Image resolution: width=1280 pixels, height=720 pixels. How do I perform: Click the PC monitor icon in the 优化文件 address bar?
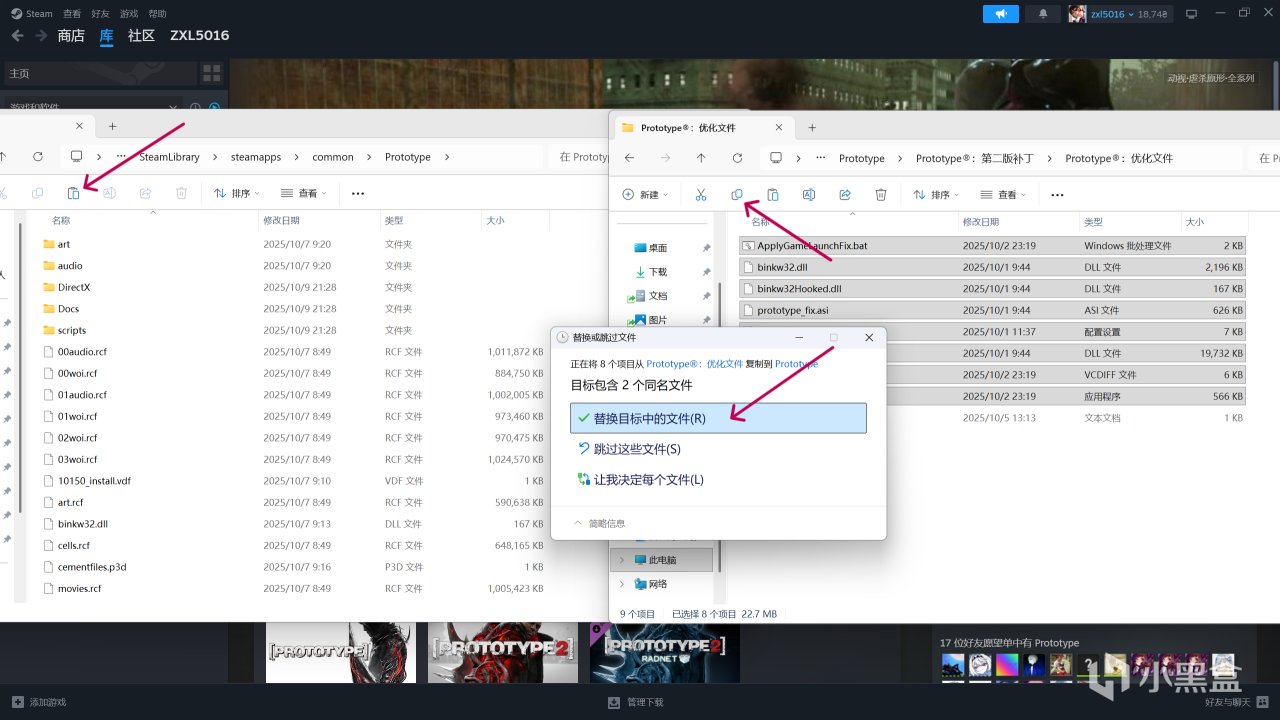[776, 158]
